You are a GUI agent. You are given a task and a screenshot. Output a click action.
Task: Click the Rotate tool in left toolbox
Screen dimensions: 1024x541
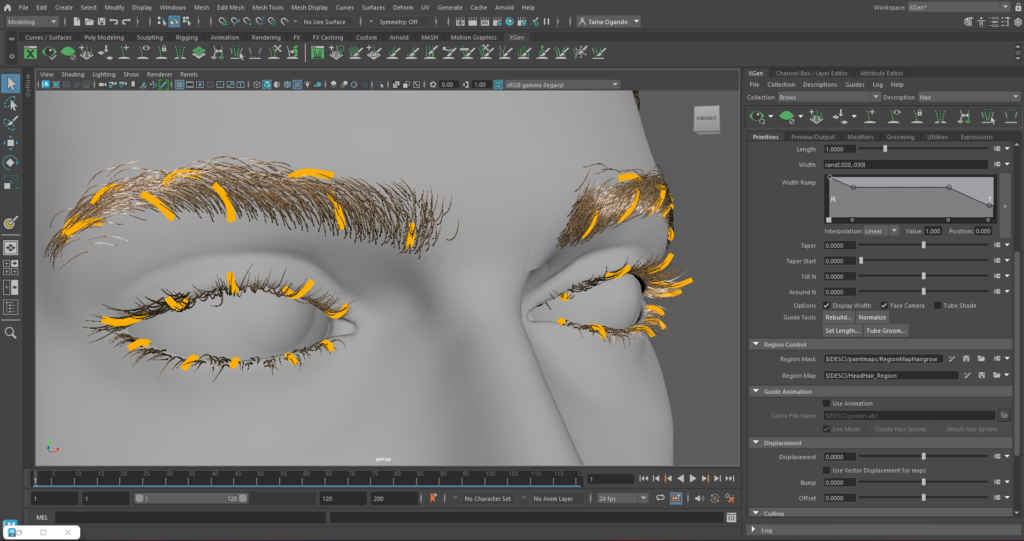11,163
